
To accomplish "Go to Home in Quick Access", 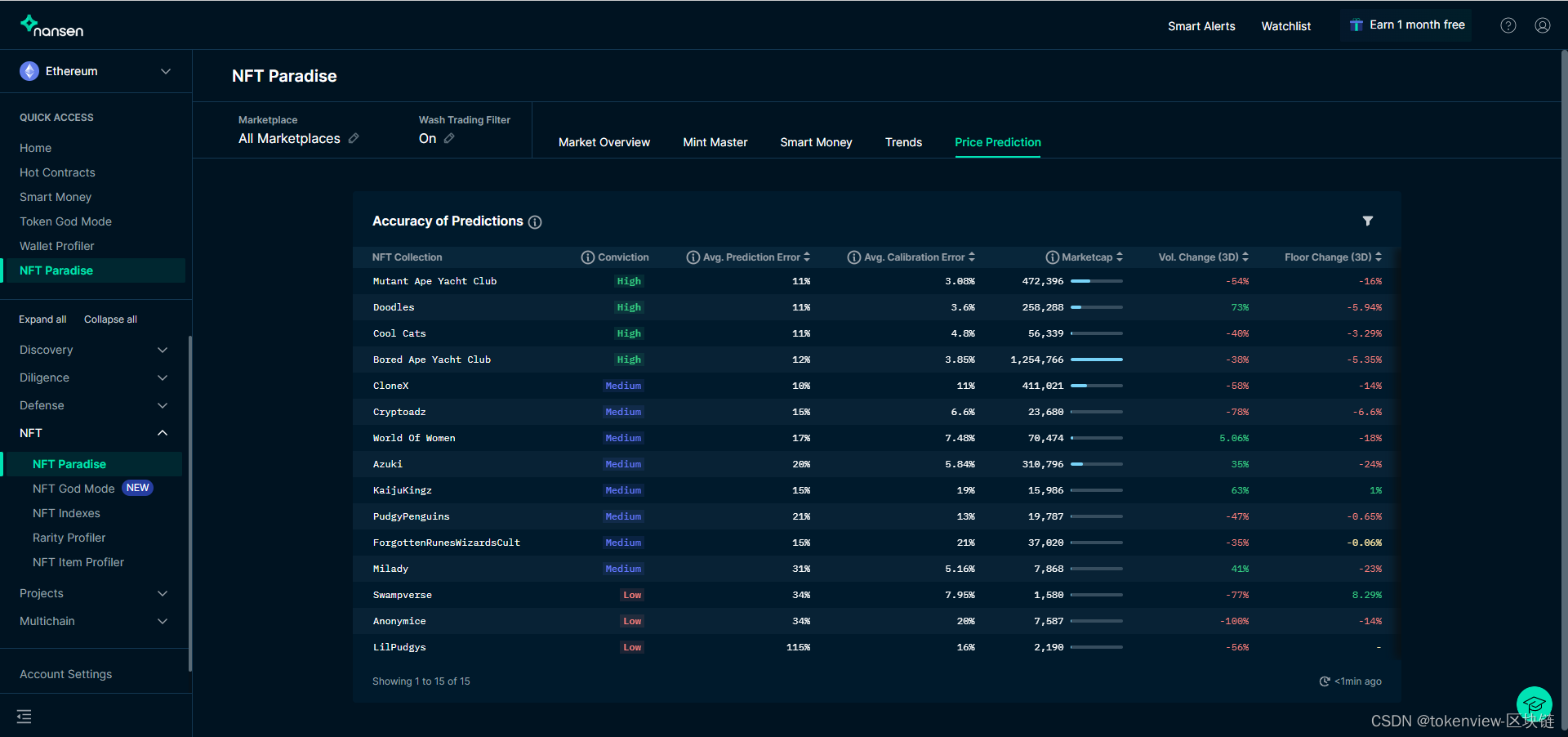I will [x=36, y=148].
